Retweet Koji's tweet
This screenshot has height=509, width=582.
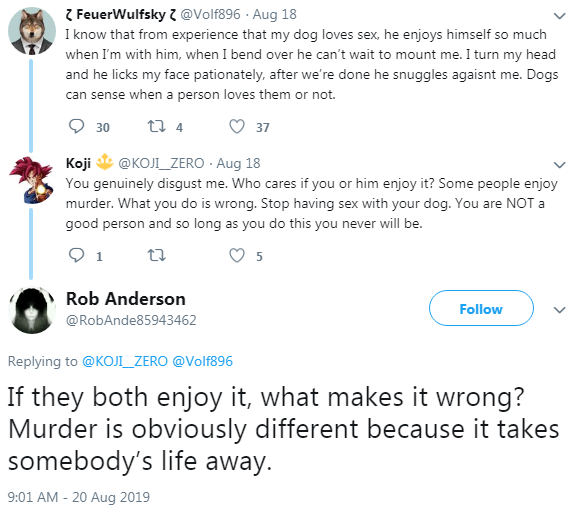click(156, 255)
